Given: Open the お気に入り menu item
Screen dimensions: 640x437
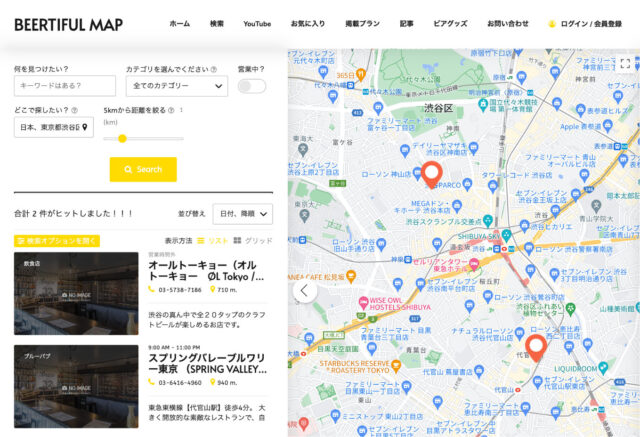Looking at the screenshot, I should click(308, 24).
